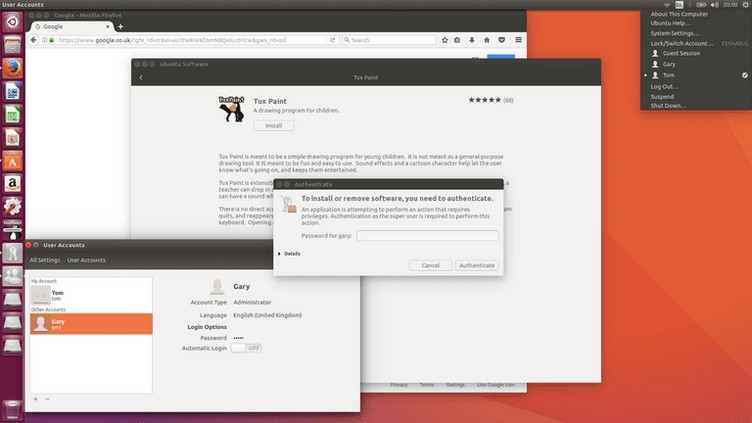The height and width of the screenshot is (423, 752).
Task: Show bookmarks list icon in Firefox
Action: [457, 40]
